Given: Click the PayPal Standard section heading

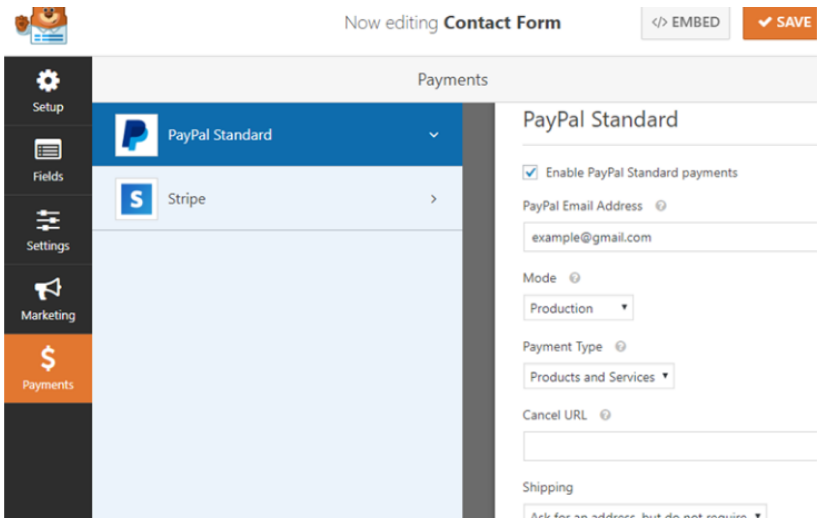Looking at the screenshot, I should tap(600, 120).
